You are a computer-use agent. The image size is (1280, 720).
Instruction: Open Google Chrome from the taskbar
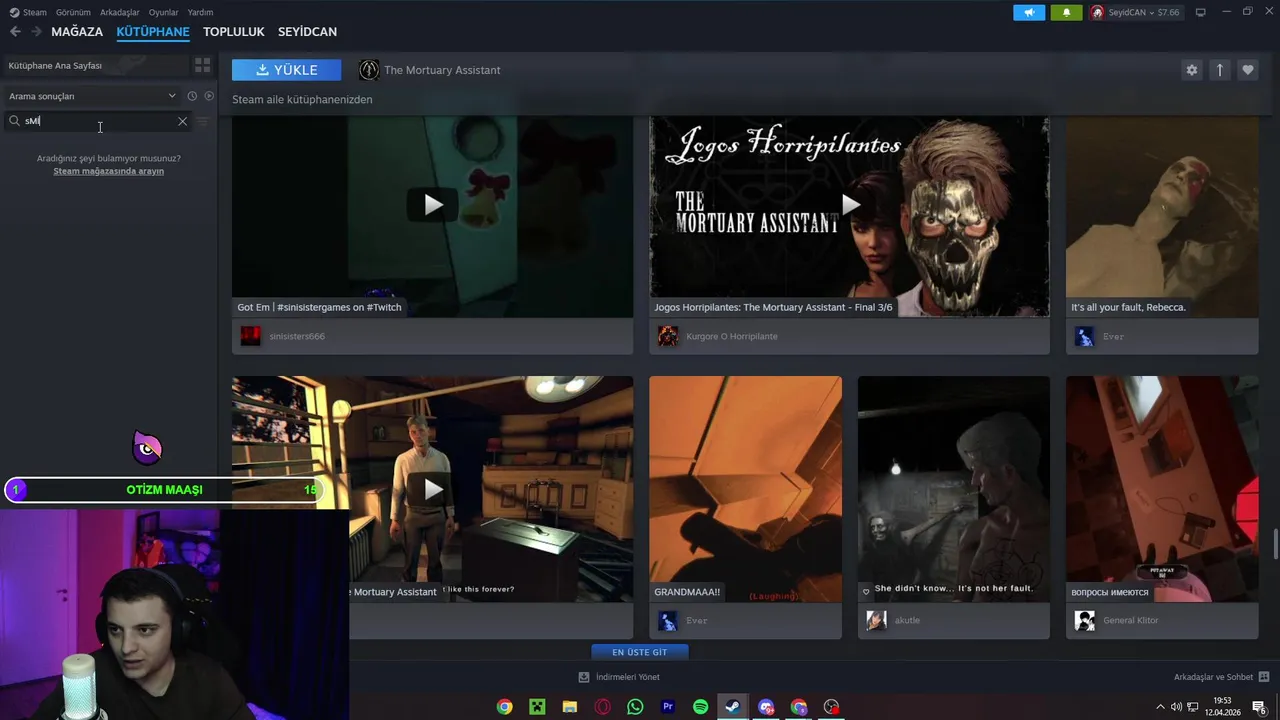click(x=505, y=707)
